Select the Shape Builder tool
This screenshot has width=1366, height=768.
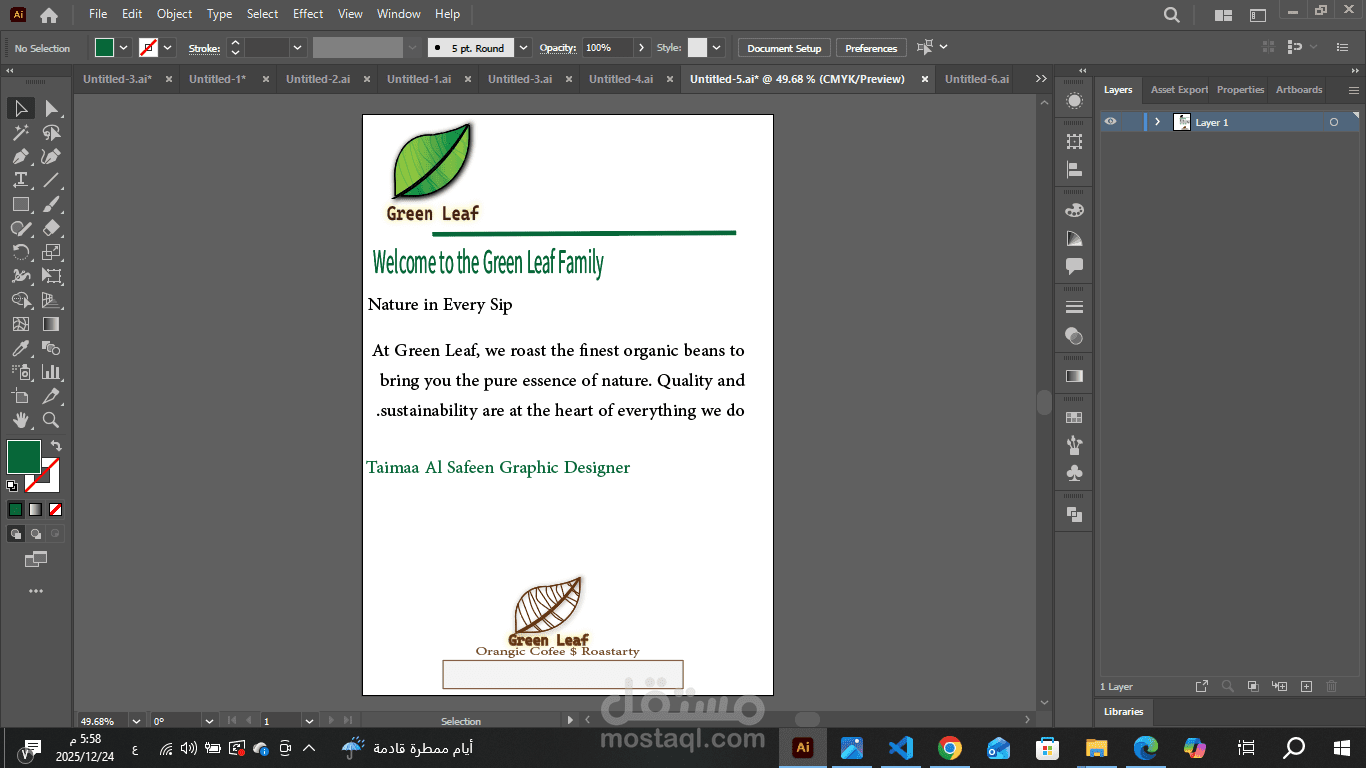click(20, 300)
